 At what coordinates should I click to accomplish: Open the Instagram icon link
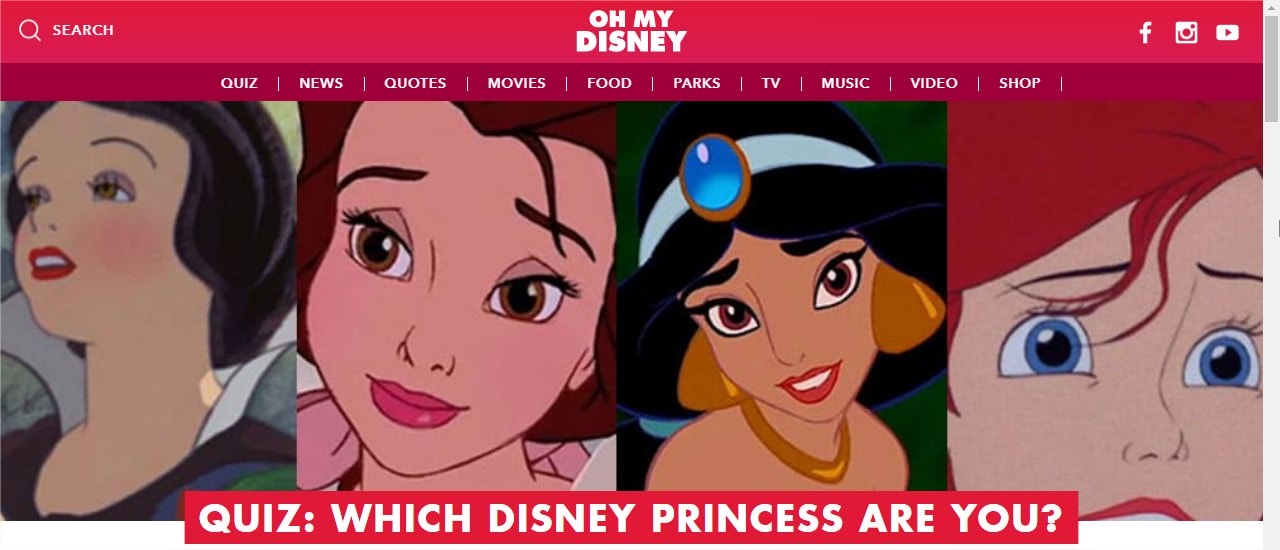click(1186, 32)
